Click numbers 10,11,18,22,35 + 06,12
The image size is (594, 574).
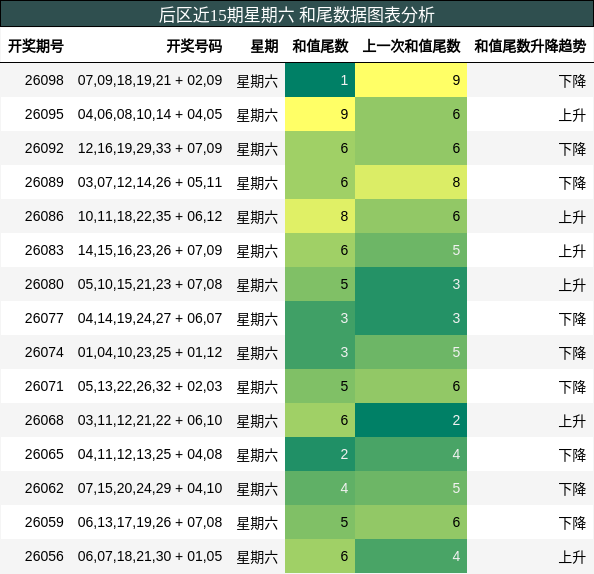click(150, 216)
